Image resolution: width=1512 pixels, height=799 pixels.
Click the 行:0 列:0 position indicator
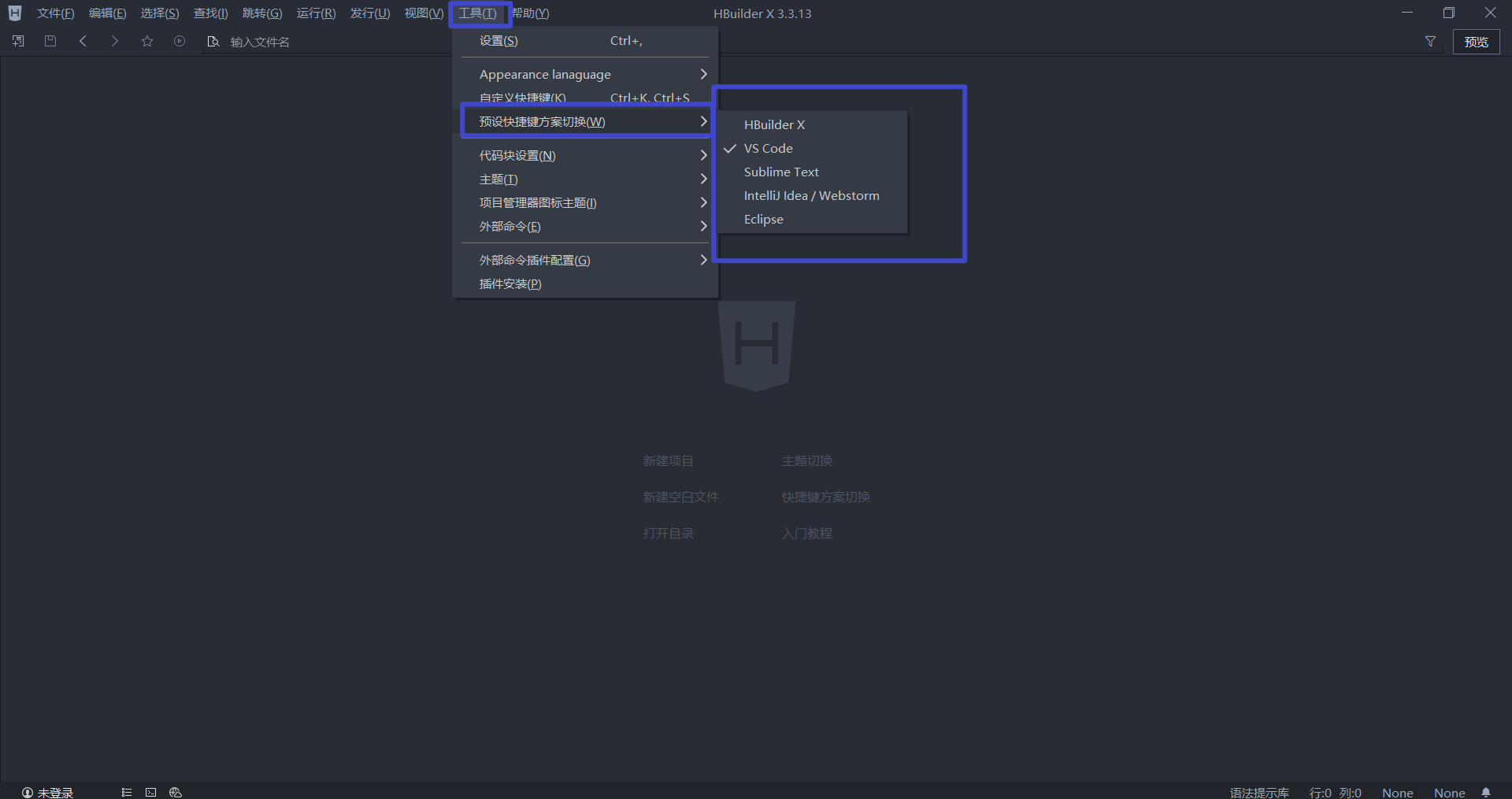tap(1335, 793)
